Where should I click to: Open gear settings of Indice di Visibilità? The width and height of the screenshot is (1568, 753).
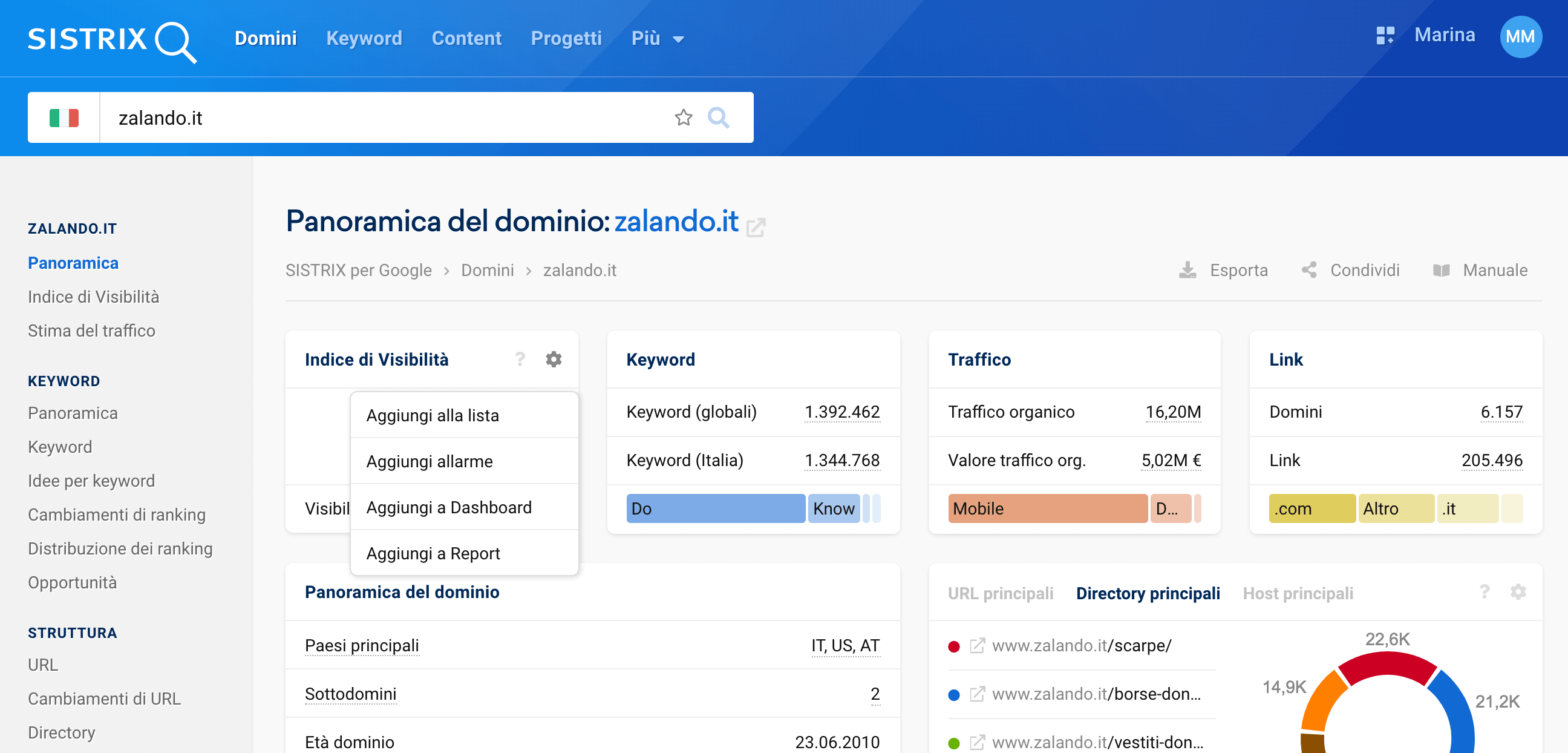click(554, 360)
